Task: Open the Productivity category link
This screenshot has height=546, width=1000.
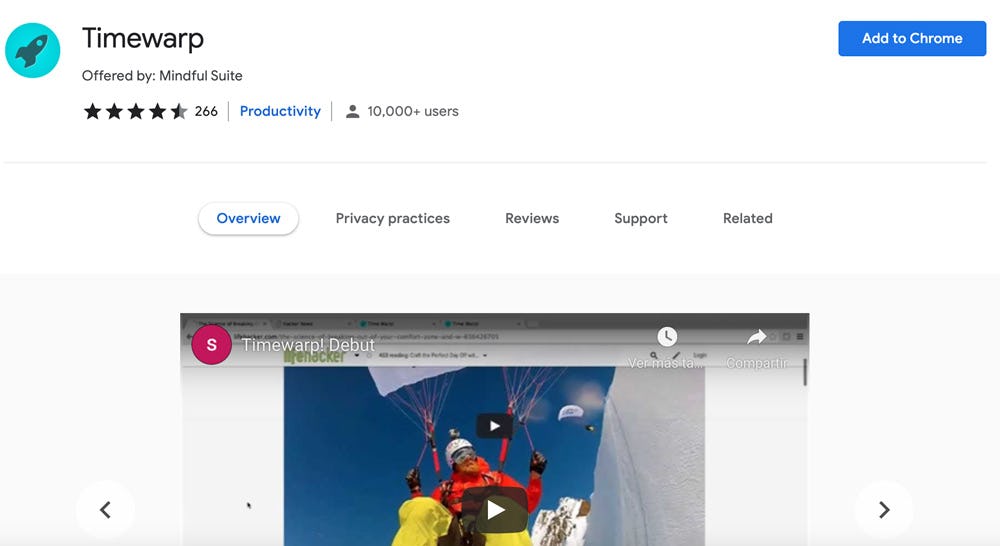Action: coord(280,111)
